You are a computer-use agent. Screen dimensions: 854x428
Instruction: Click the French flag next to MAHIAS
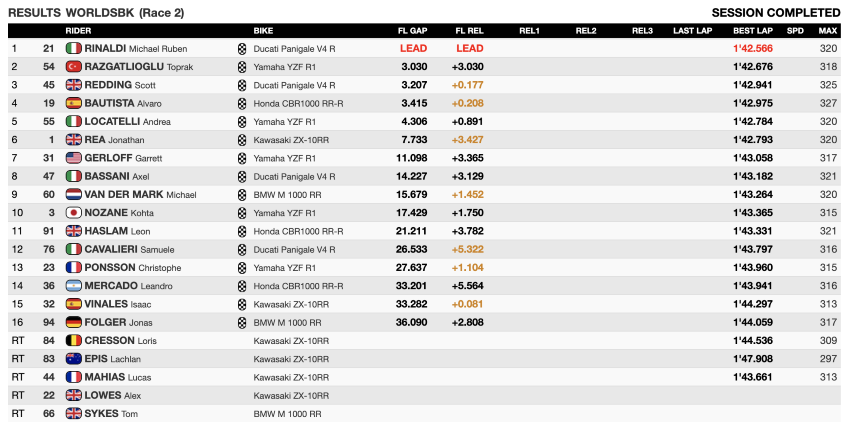74,377
